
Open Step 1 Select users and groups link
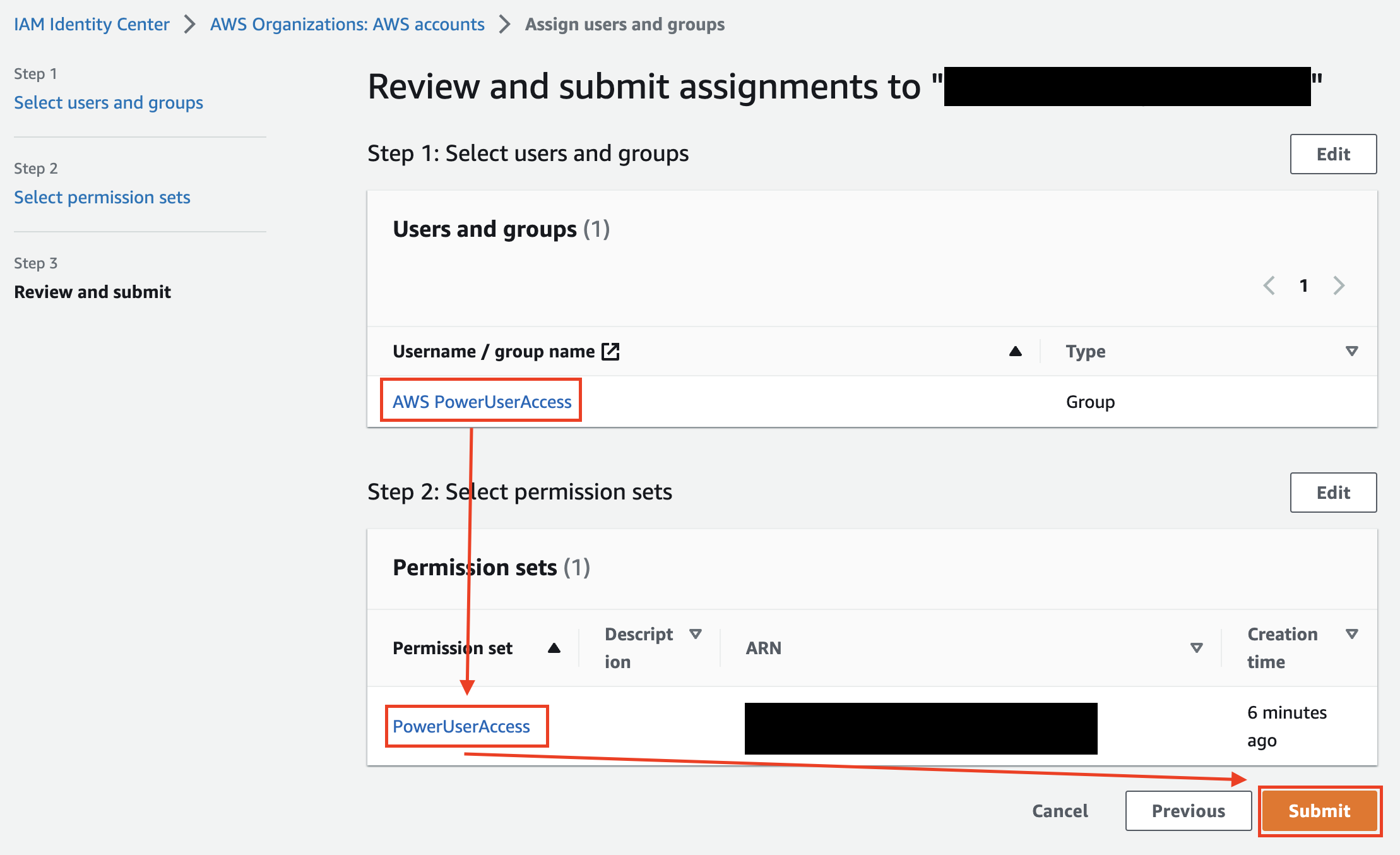(x=109, y=102)
